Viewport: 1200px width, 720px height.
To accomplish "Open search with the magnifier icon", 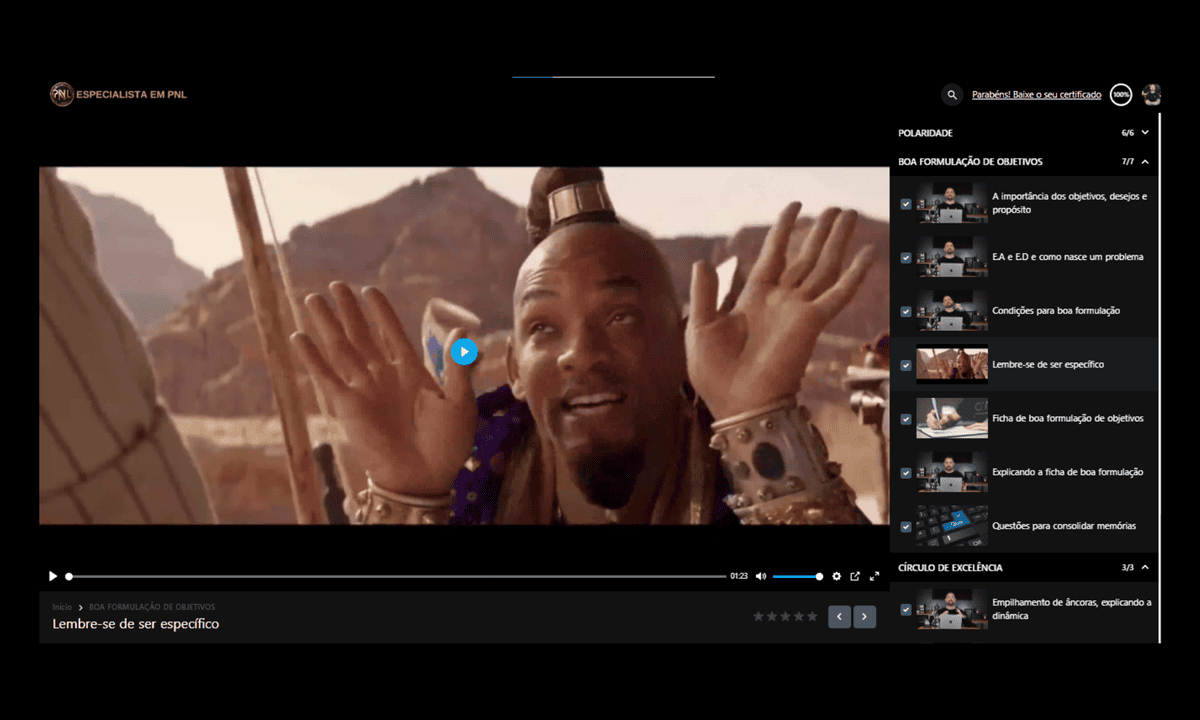I will pos(951,95).
